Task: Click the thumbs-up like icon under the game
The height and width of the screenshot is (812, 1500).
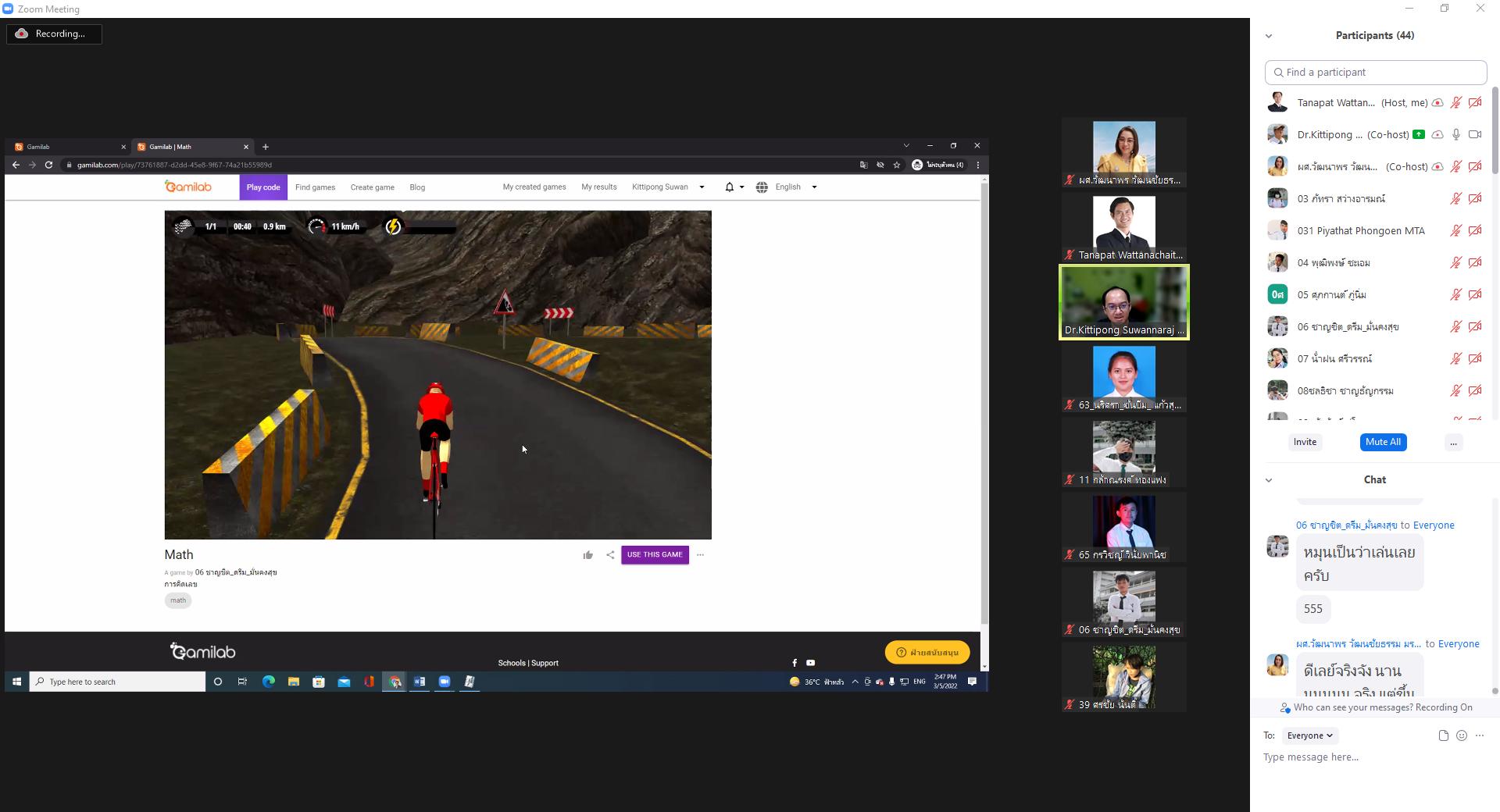Action: tap(587, 555)
